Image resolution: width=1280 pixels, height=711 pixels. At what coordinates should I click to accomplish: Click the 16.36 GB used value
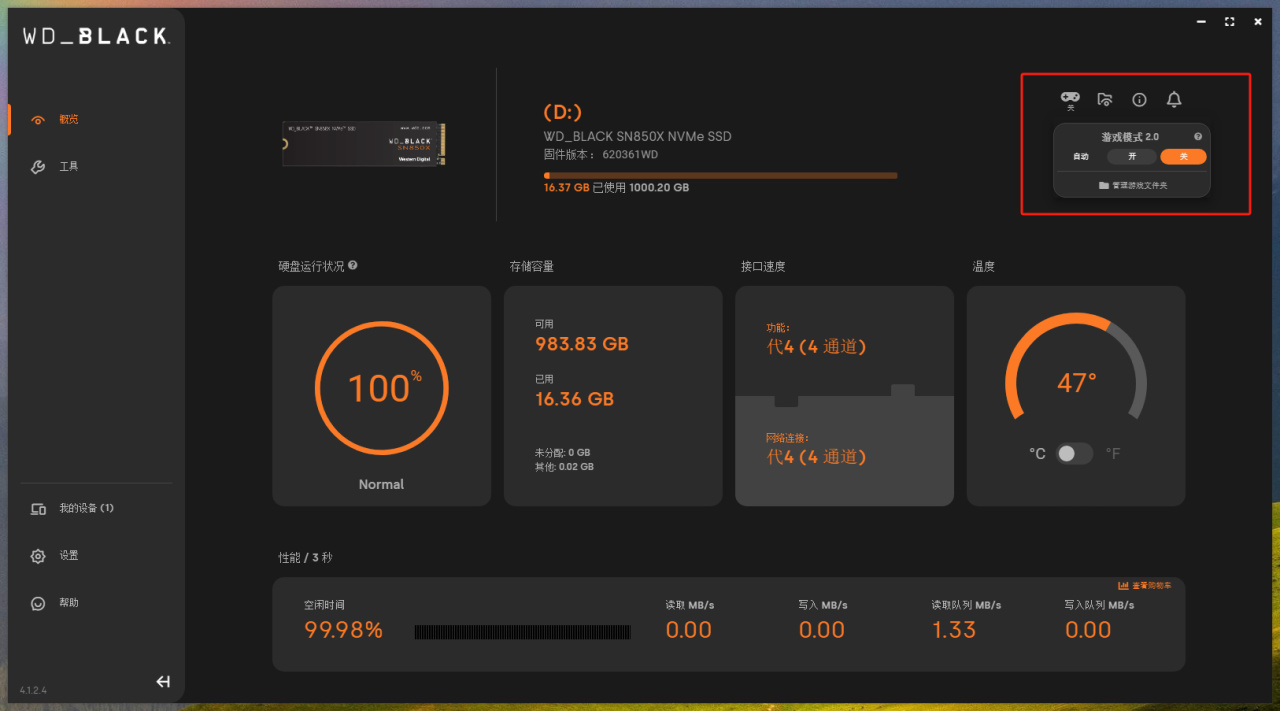[x=575, y=399]
